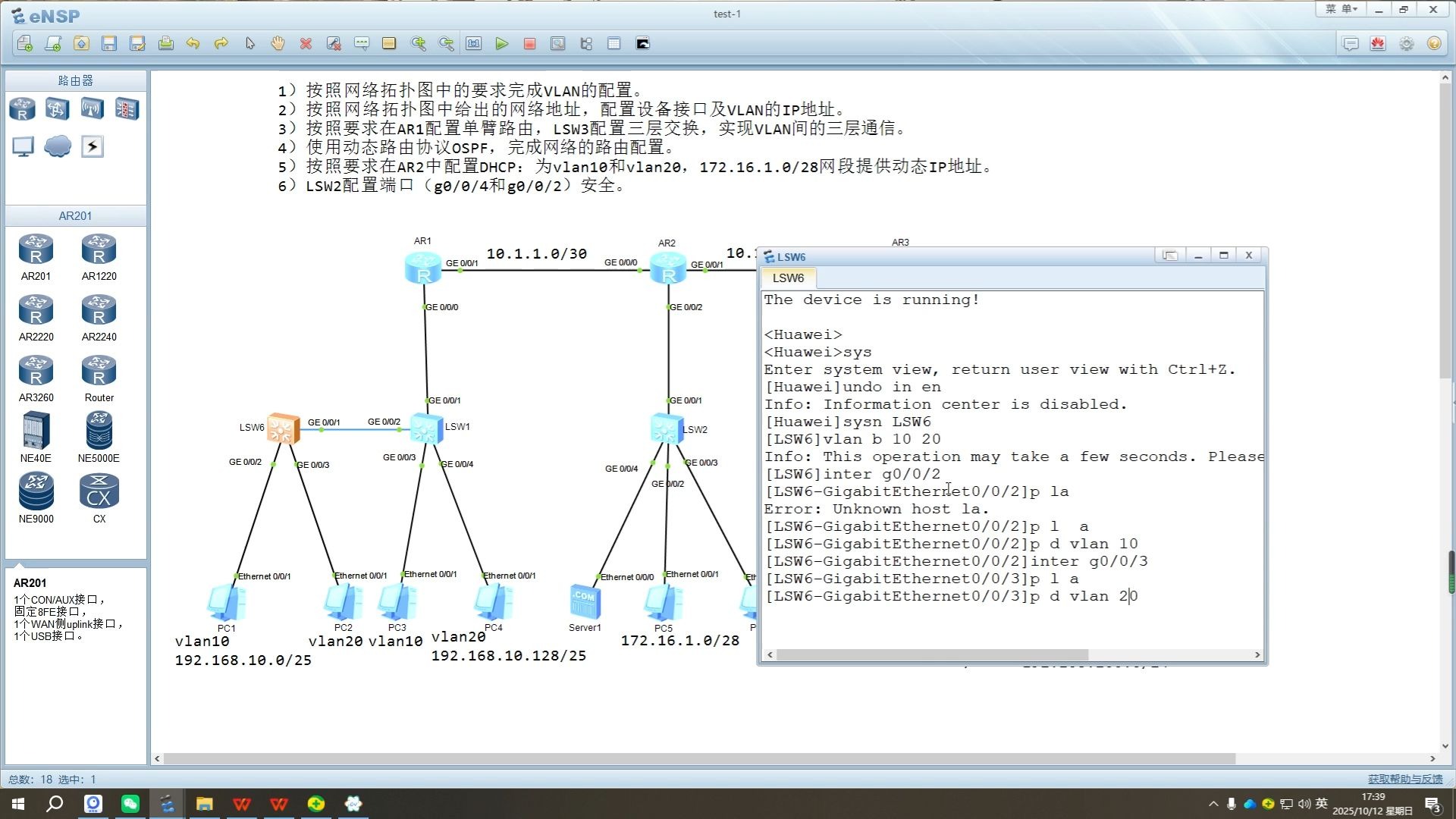The width and height of the screenshot is (1456, 819).
Task: Open WeChat from the taskbar
Action: pyautogui.click(x=130, y=803)
